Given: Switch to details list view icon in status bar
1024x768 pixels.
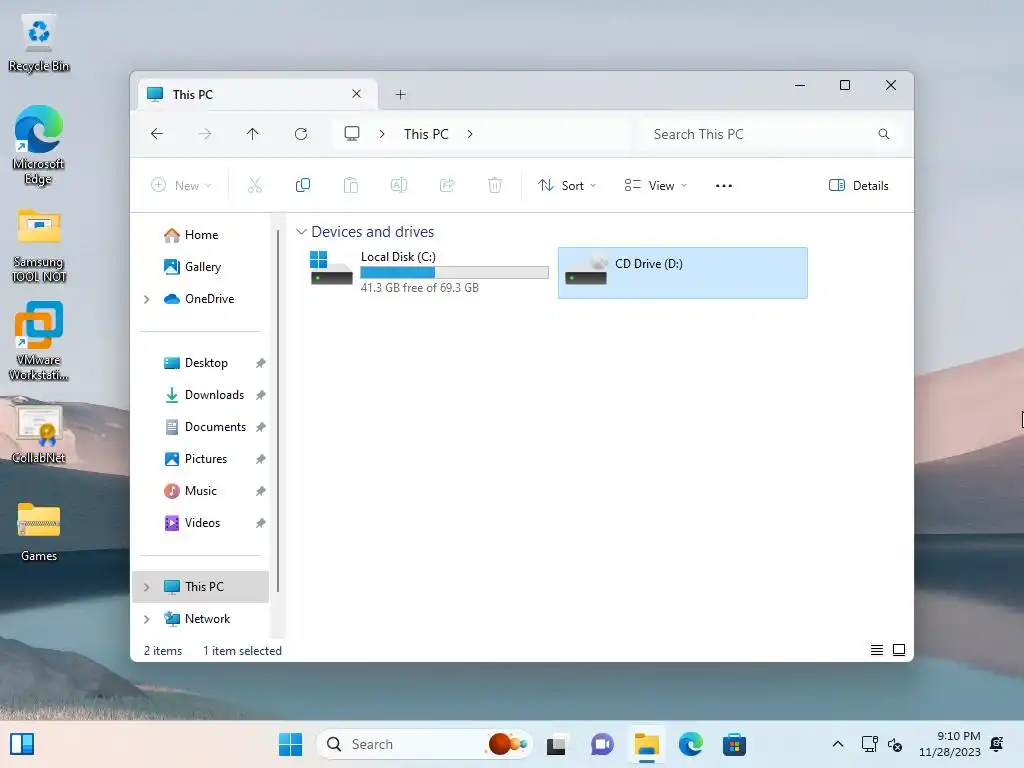Looking at the screenshot, I should 876,650.
